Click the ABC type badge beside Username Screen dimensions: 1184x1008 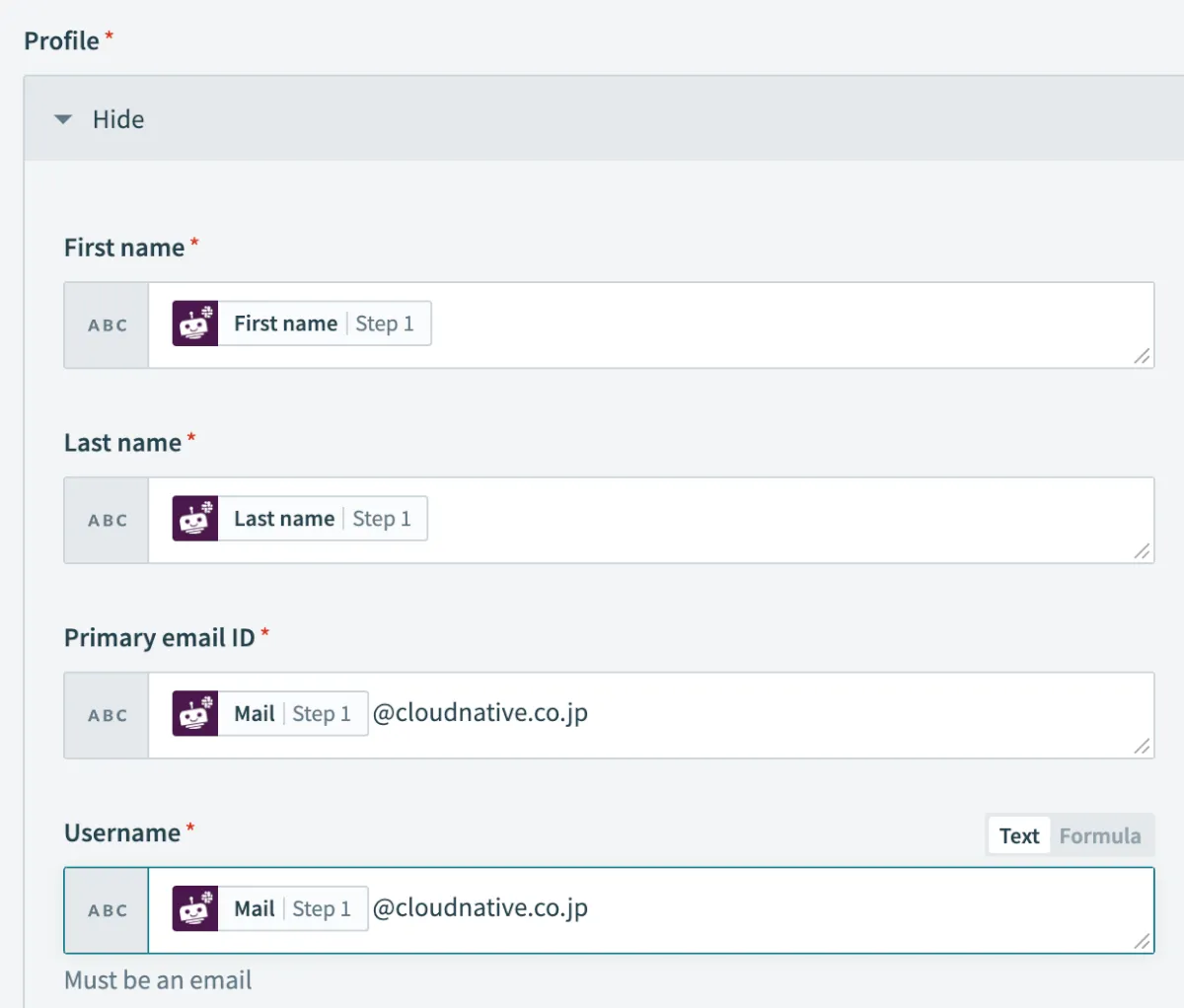pyautogui.click(x=108, y=911)
